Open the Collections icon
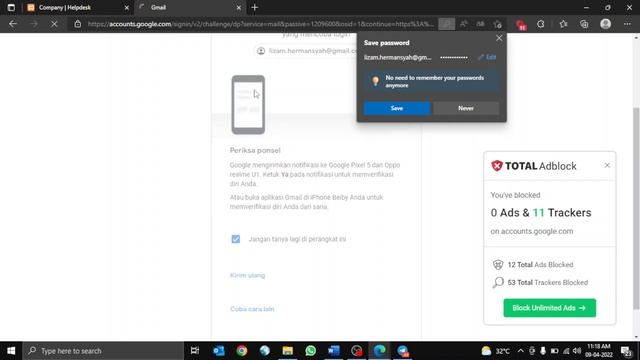 pyautogui.click(x=584, y=24)
